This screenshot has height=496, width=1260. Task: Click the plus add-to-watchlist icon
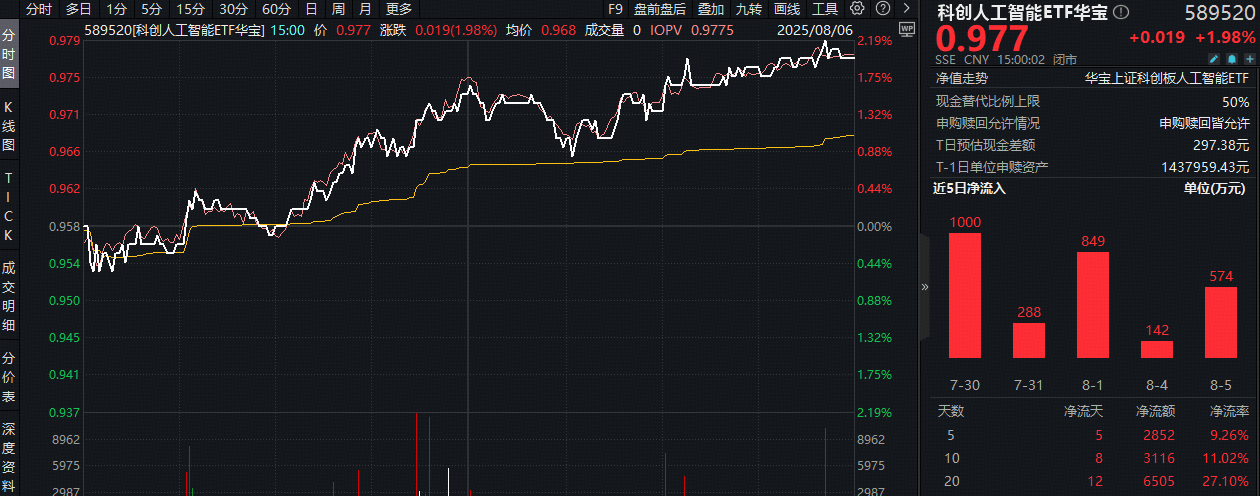(1250, 60)
